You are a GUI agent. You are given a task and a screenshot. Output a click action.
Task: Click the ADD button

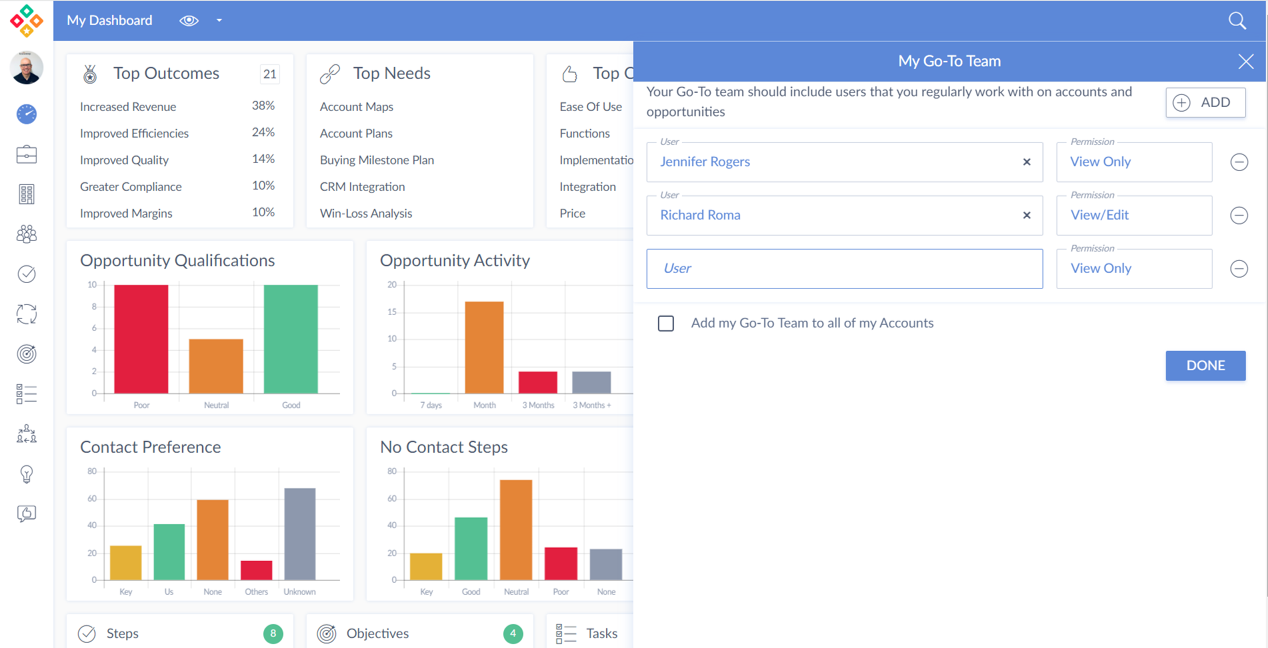(x=1205, y=102)
